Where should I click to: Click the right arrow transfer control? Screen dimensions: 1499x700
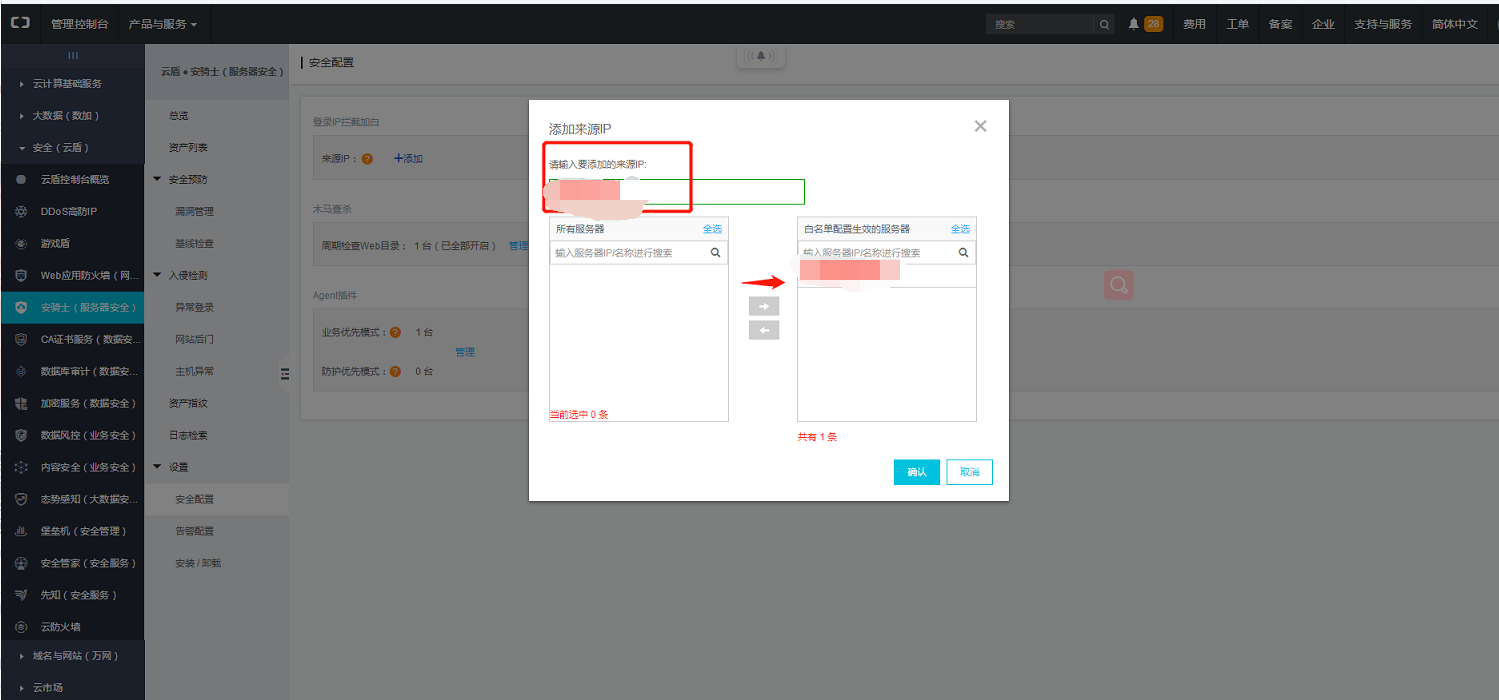pyautogui.click(x=764, y=306)
